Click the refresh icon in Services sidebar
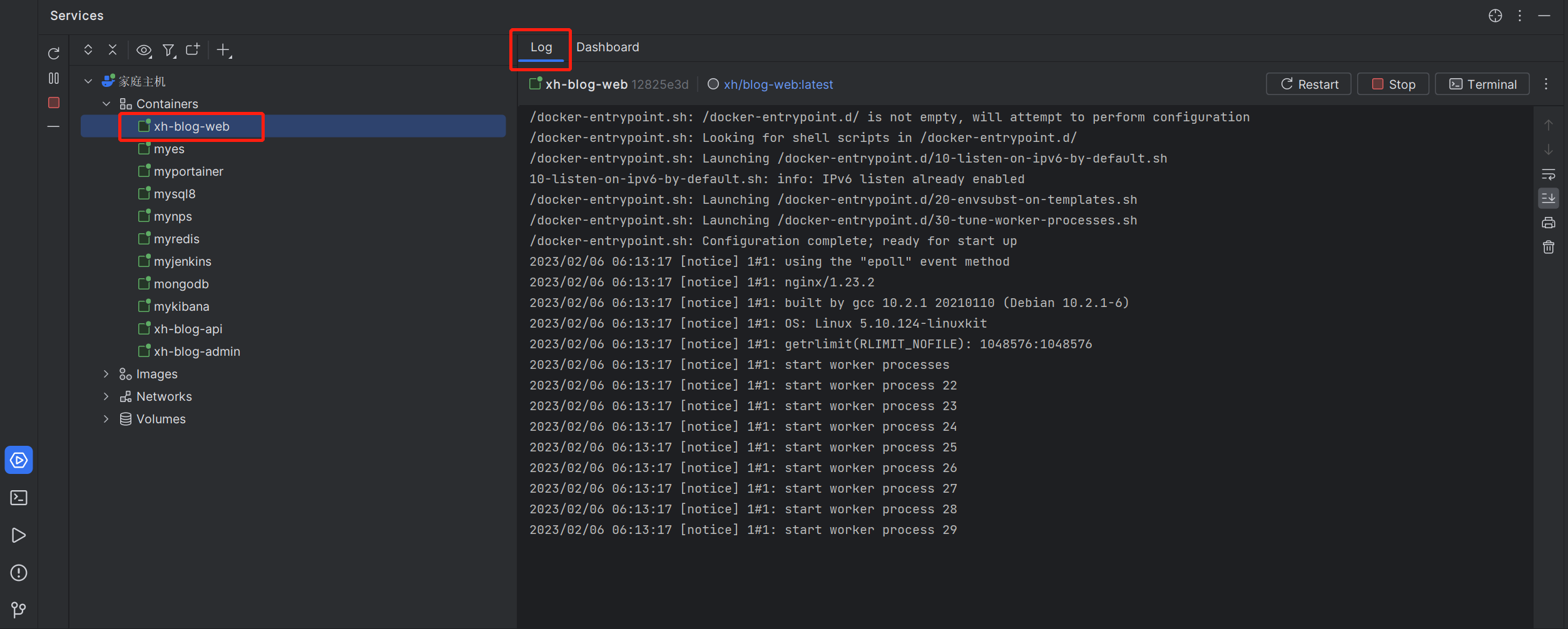The width and height of the screenshot is (1568, 629). click(x=54, y=54)
